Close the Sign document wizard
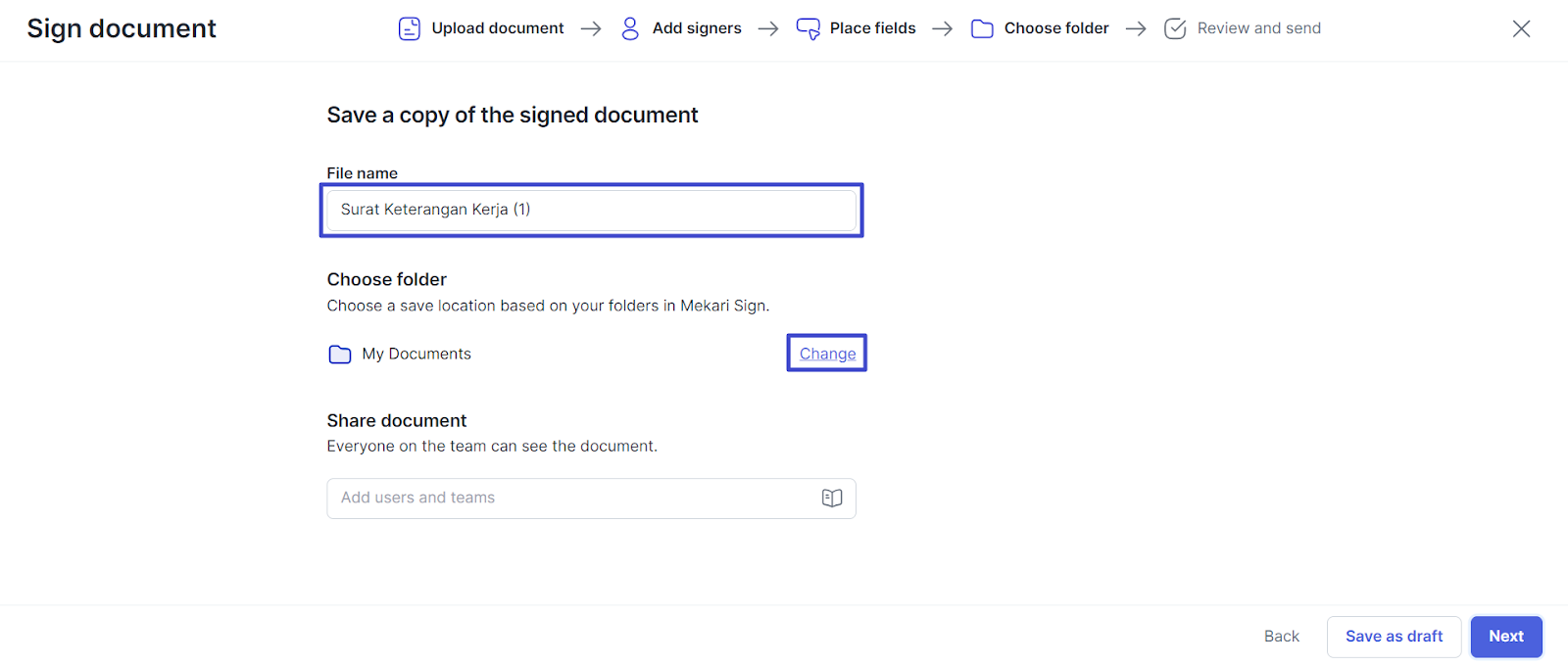Screen dimensions: 1568x666 [x=1521, y=28]
